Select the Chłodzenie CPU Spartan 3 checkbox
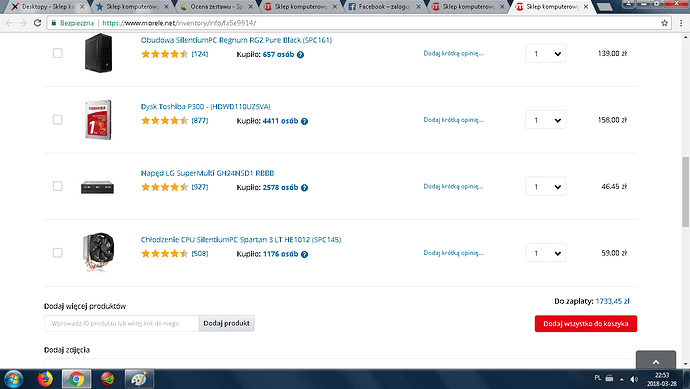 pyautogui.click(x=57, y=253)
